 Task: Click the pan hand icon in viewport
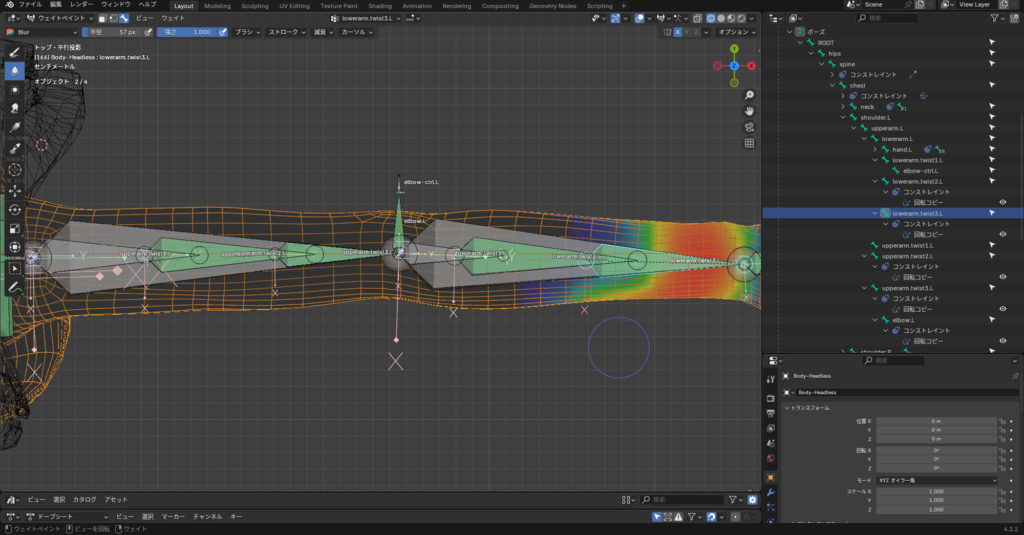pos(749,110)
